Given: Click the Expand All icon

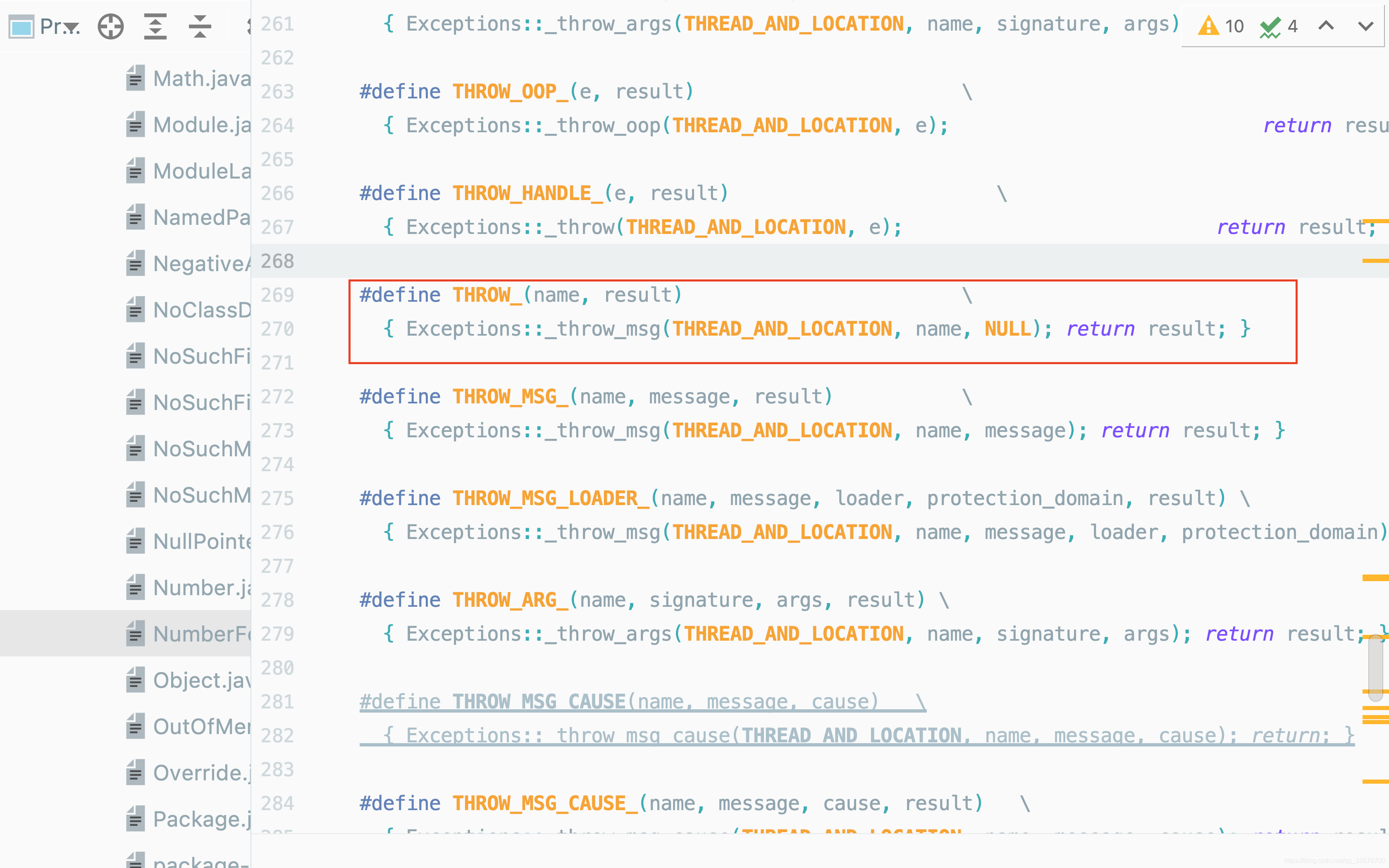Looking at the screenshot, I should (155, 26).
